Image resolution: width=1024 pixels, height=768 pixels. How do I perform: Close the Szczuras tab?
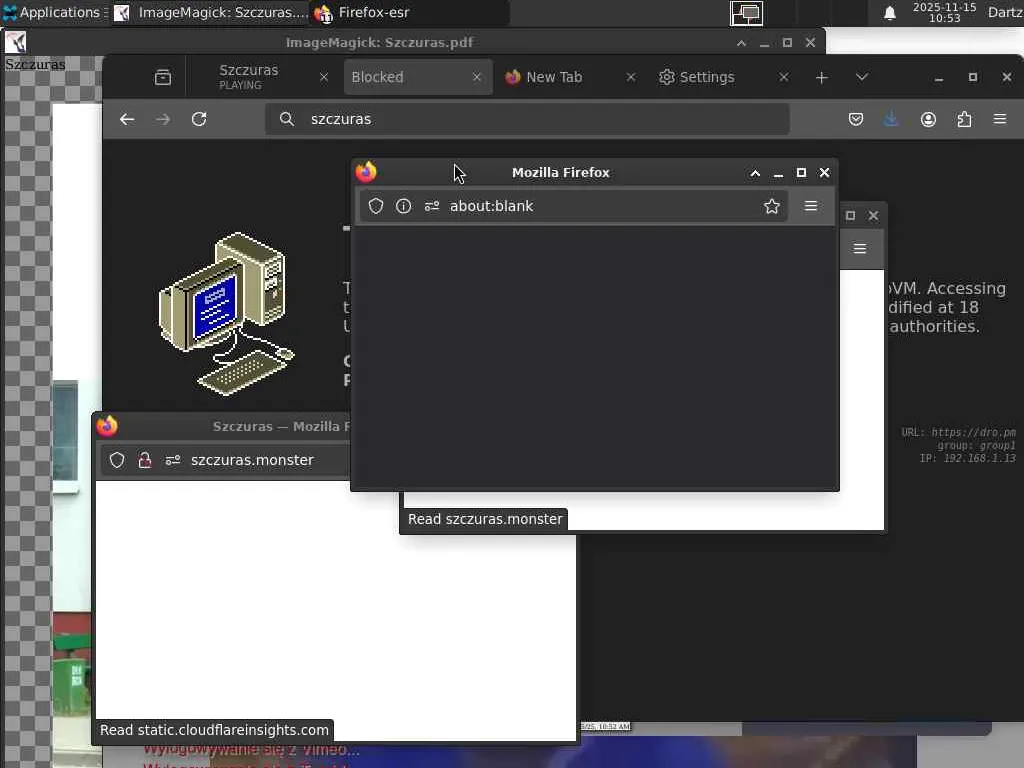(324, 77)
